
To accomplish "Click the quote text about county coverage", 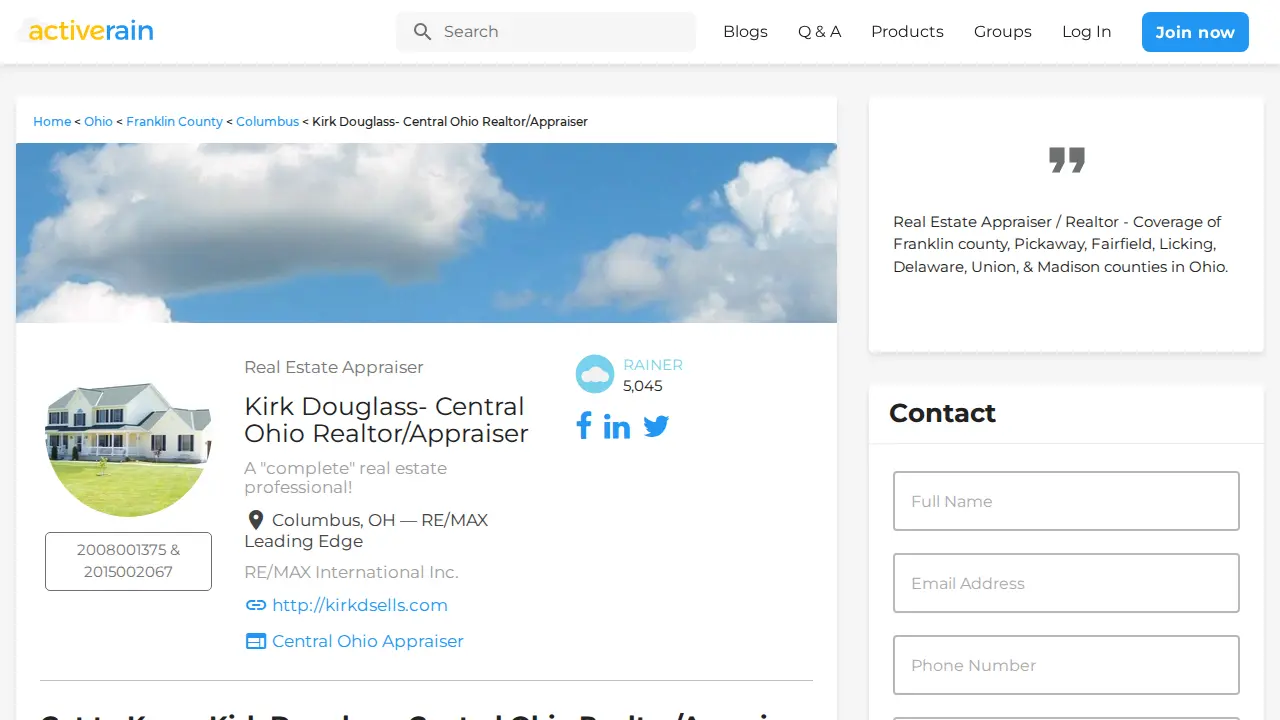I will coord(1060,244).
